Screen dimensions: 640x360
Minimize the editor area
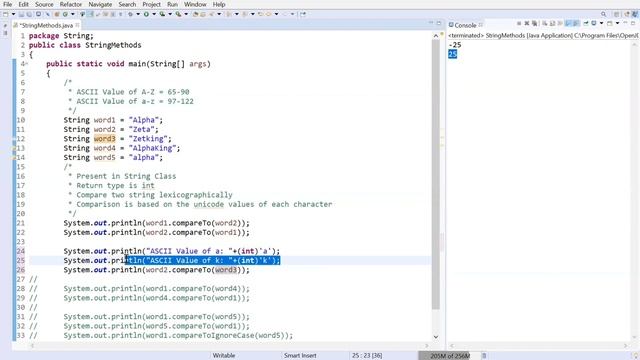point(431,23)
